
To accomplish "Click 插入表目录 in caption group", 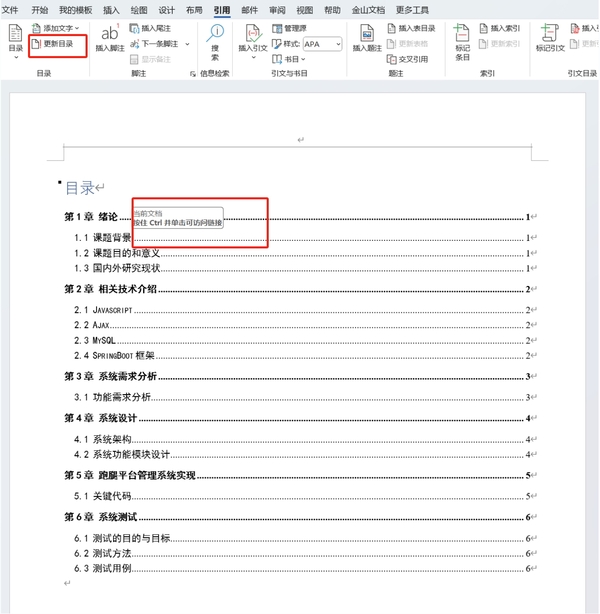I will pos(411,28).
